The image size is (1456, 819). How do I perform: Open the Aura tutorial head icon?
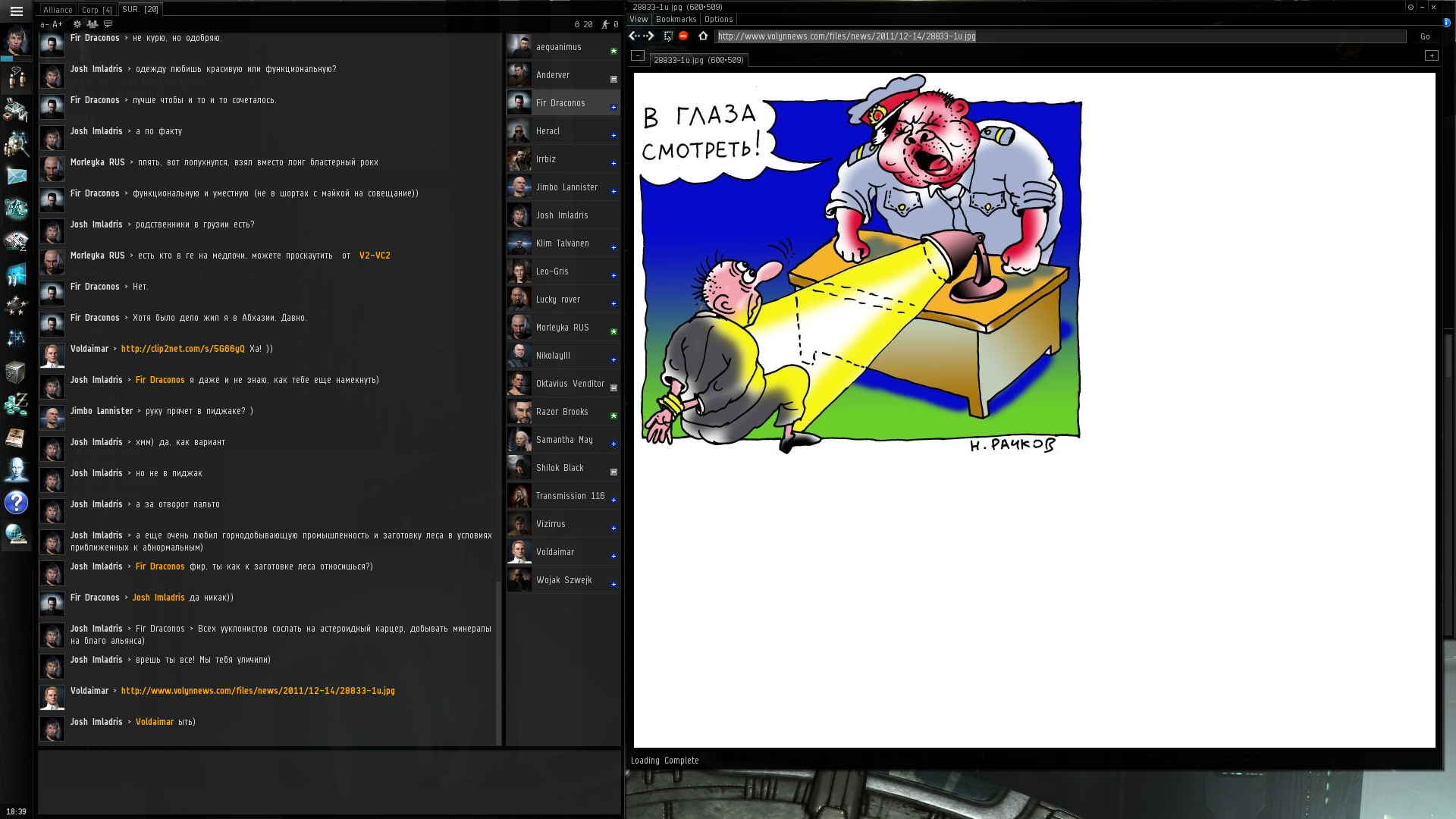tap(16, 470)
